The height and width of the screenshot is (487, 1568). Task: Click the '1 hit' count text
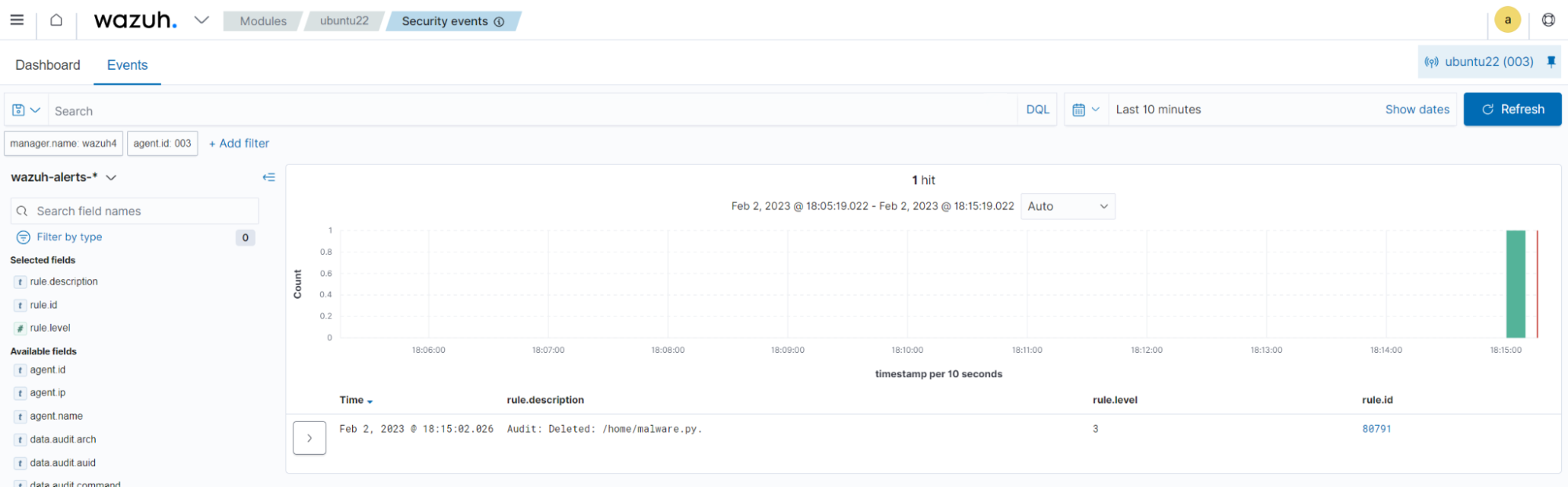(x=923, y=180)
